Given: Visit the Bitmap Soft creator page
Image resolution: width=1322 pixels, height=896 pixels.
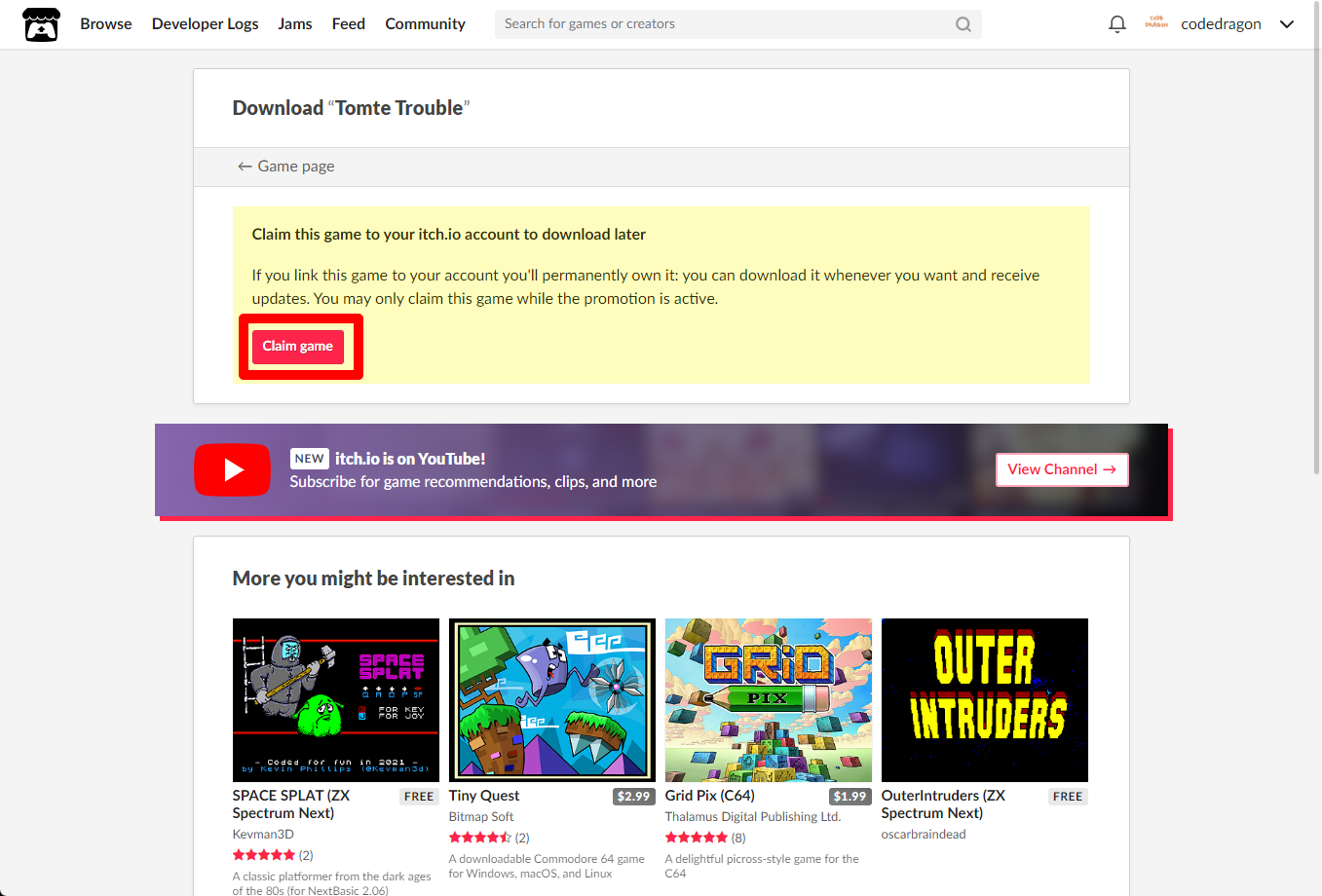Looking at the screenshot, I should (x=481, y=817).
